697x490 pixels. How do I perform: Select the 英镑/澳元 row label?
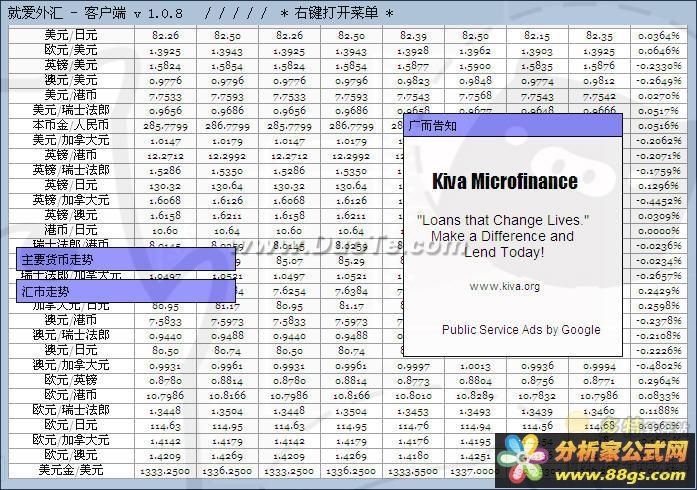point(71,215)
